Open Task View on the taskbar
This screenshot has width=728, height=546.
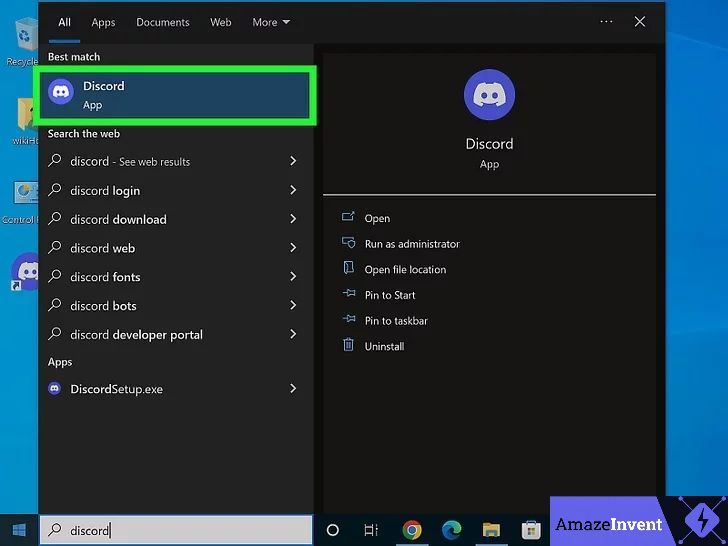[x=371, y=530]
